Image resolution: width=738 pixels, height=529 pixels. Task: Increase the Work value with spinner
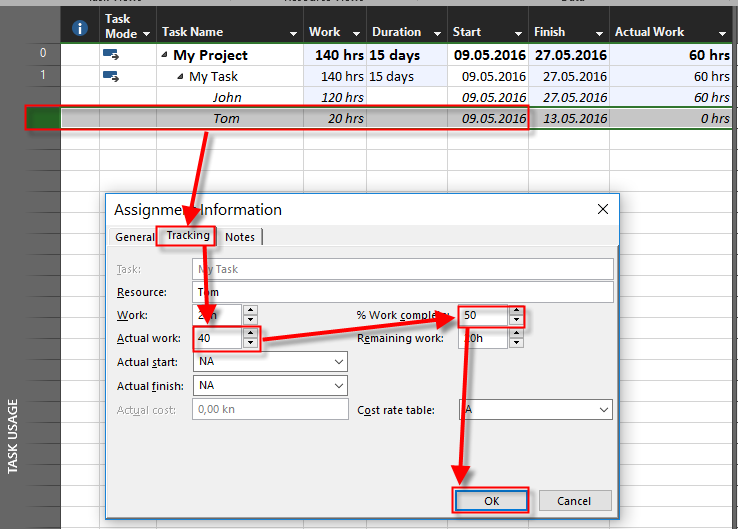[x=250, y=310]
